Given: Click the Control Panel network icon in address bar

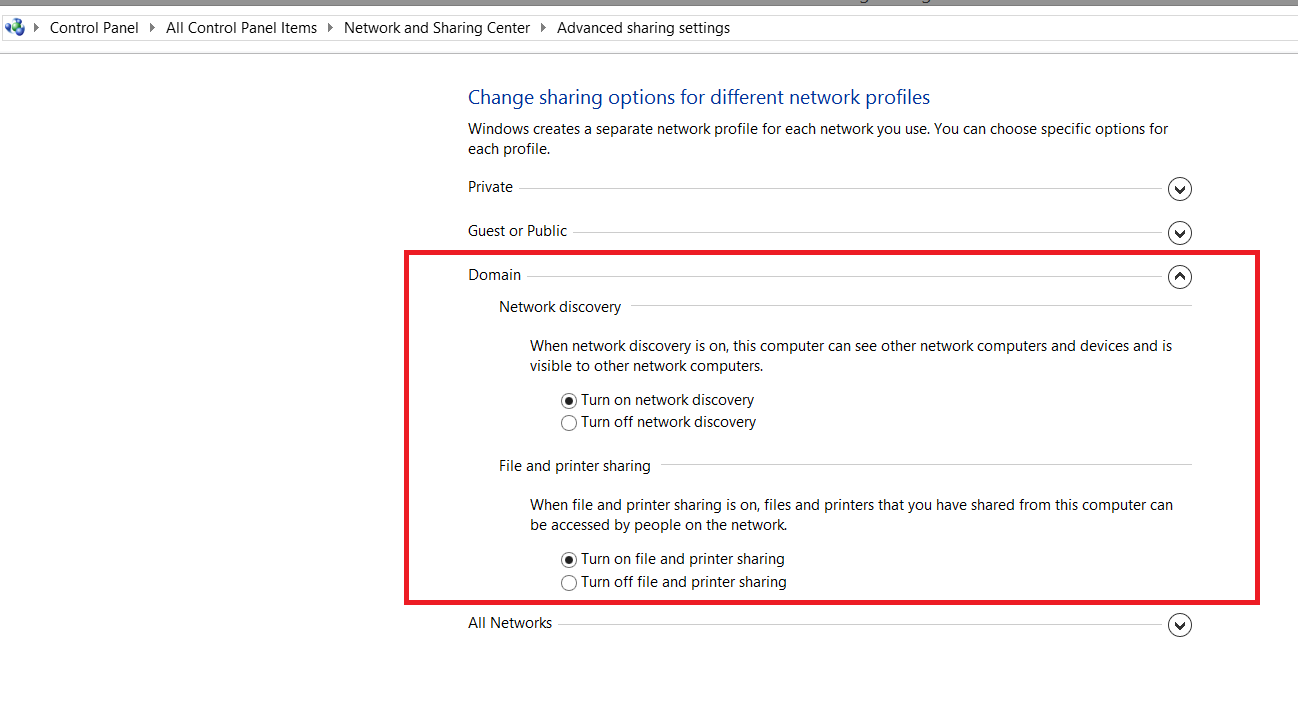Looking at the screenshot, I should pos(14,28).
